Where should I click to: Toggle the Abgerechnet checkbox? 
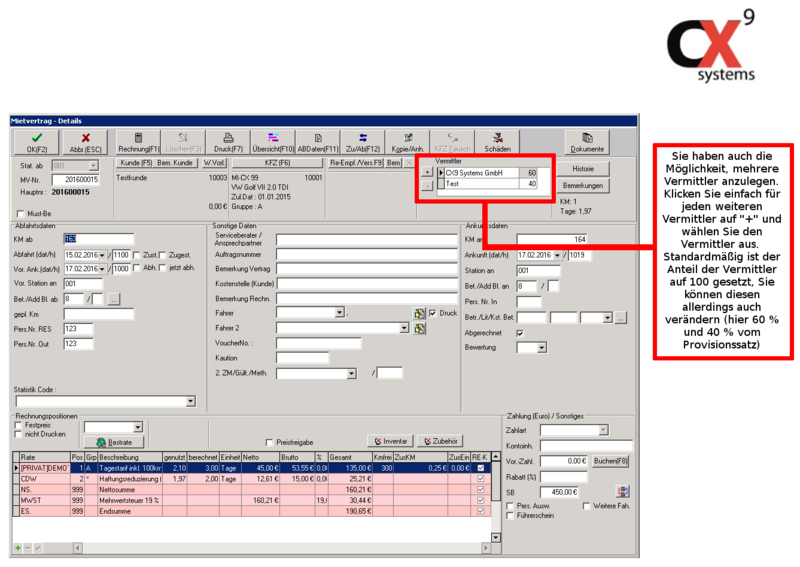pyautogui.click(x=519, y=332)
